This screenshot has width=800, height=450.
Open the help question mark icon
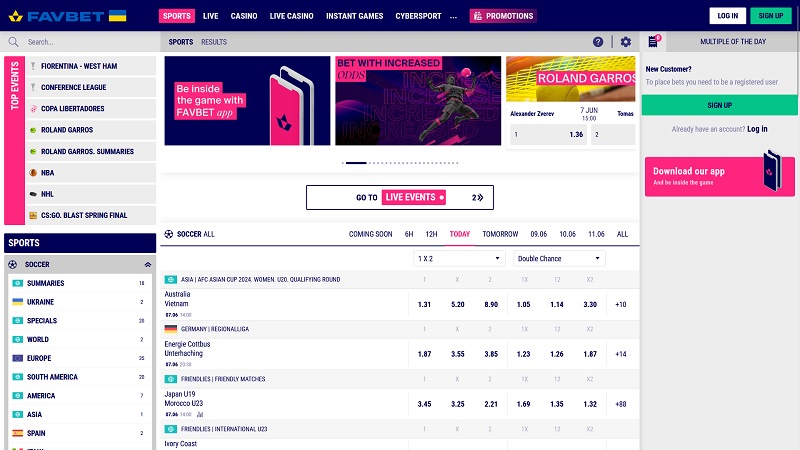tap(598, 42)
